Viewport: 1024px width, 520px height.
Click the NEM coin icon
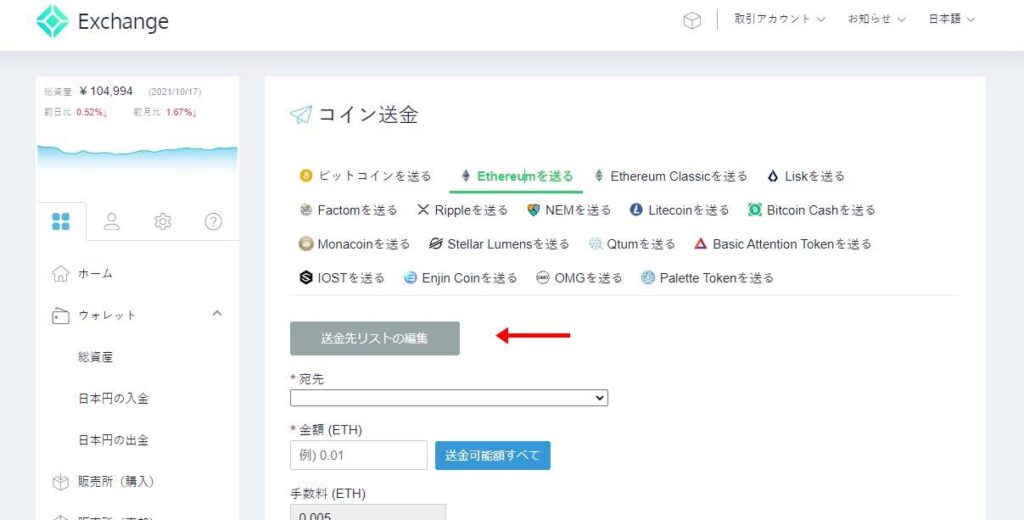(x=534, y=210)
